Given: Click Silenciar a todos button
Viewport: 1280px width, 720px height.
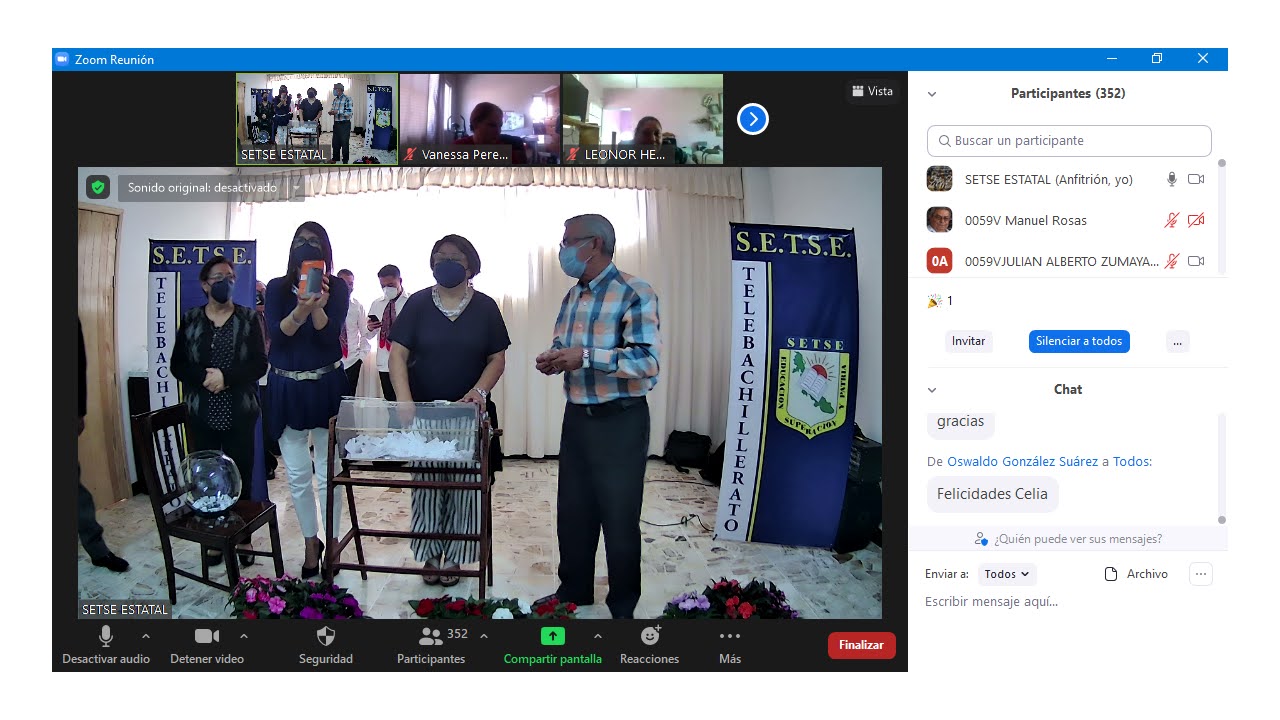Looking at the screenshot, I should tap(1079, 341).
